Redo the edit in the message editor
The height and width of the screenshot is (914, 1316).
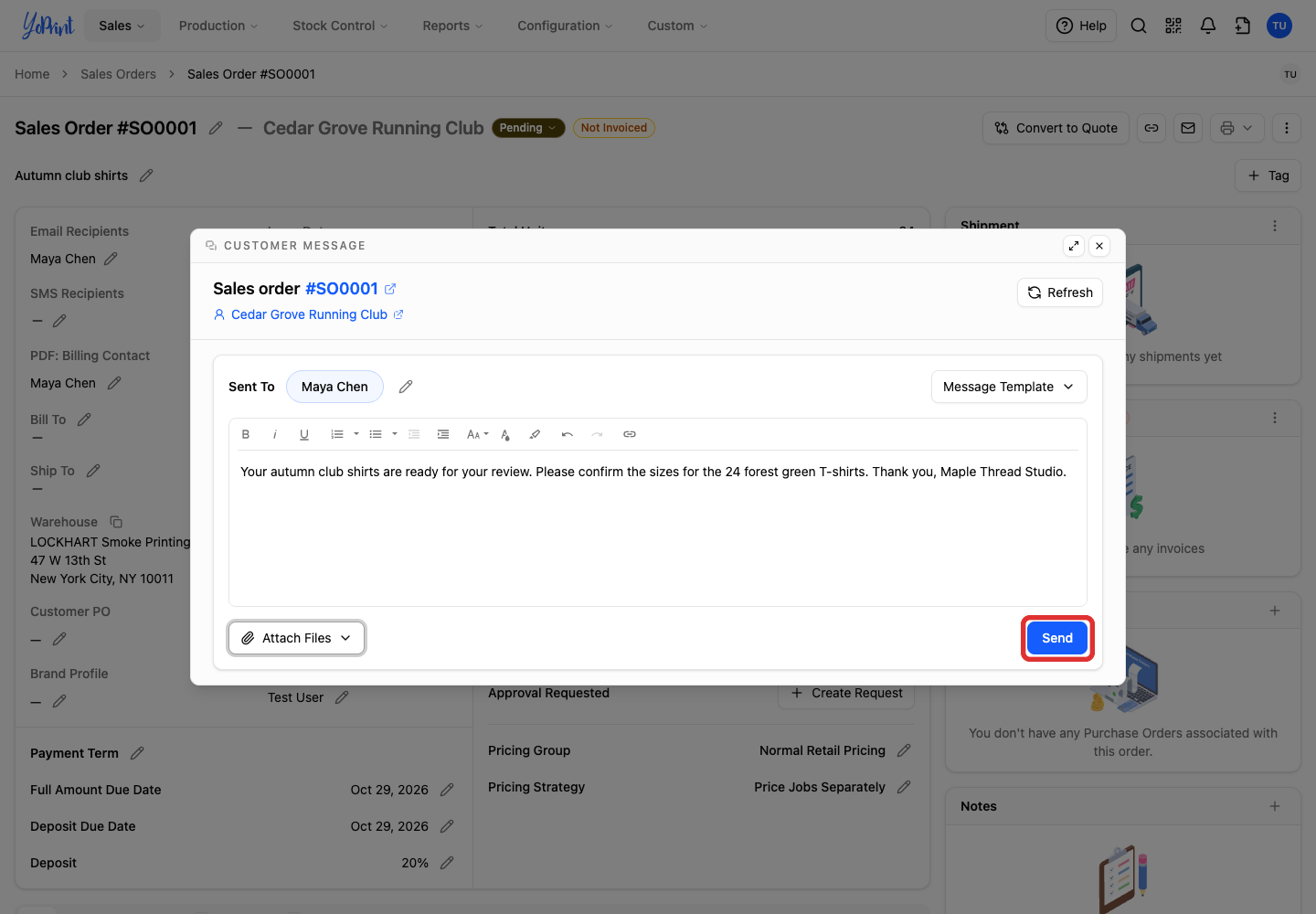tap(597, 434)
